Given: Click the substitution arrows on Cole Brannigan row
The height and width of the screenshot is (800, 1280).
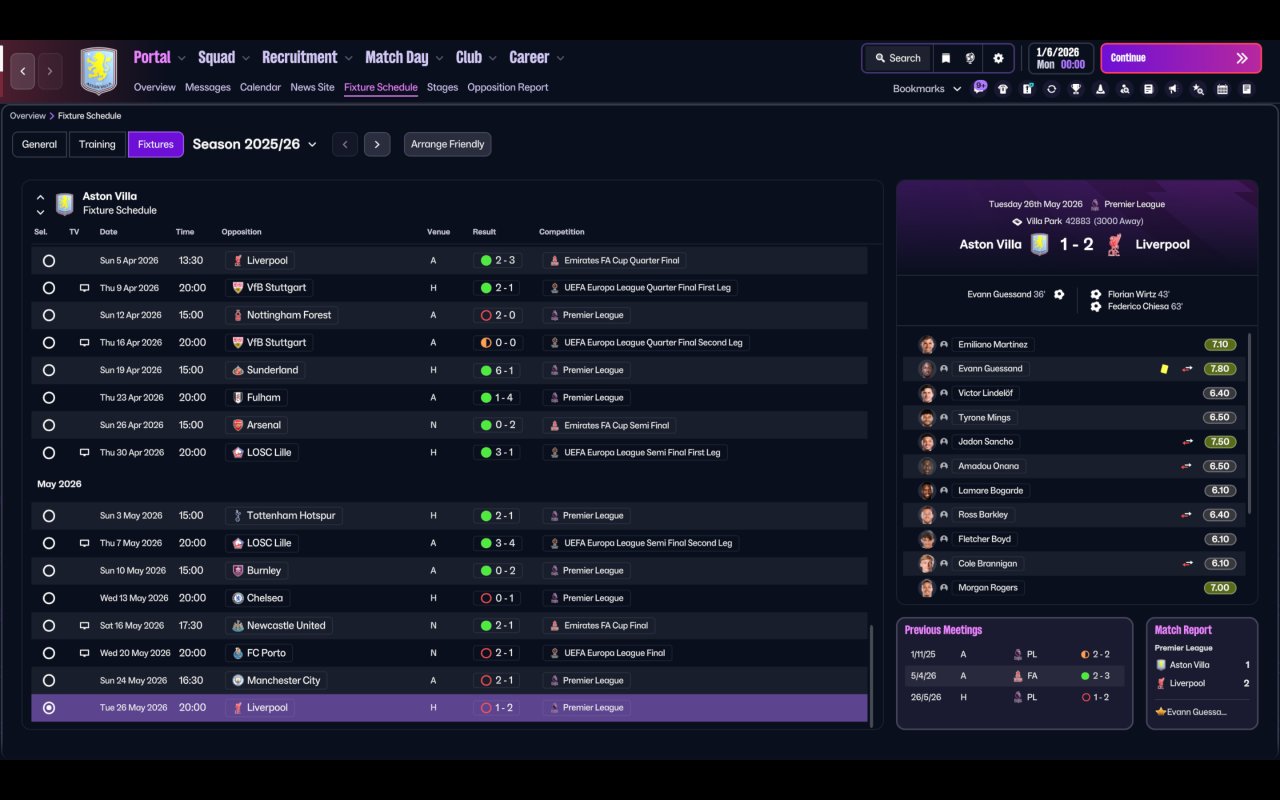Looking at the screenshot, I should click(1187, 564).
